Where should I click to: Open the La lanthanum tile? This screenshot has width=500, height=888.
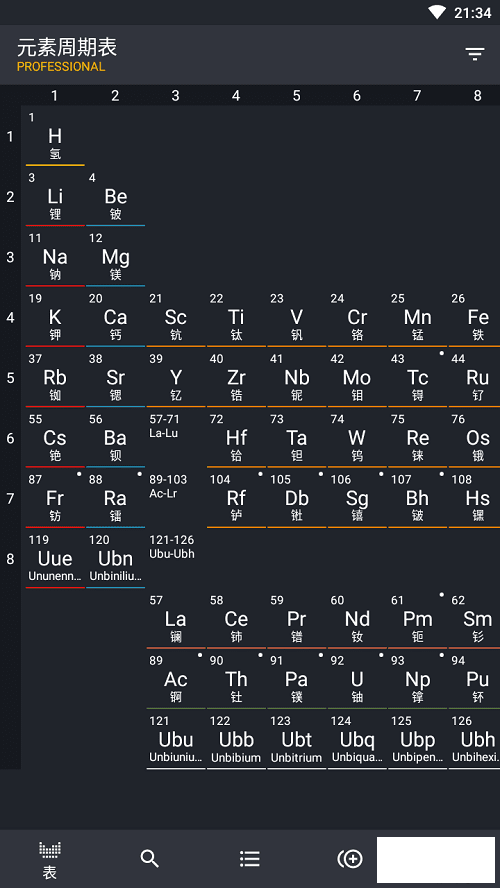click(x=176, y=619)
